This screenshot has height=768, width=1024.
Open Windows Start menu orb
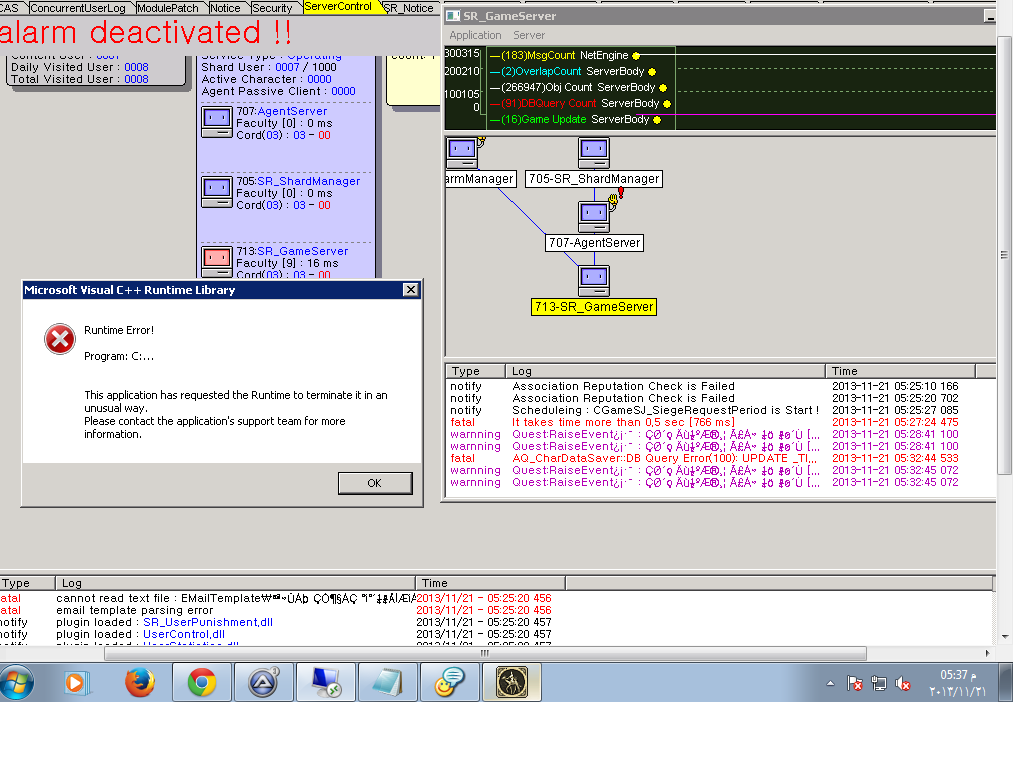click(x=16, y=682)
